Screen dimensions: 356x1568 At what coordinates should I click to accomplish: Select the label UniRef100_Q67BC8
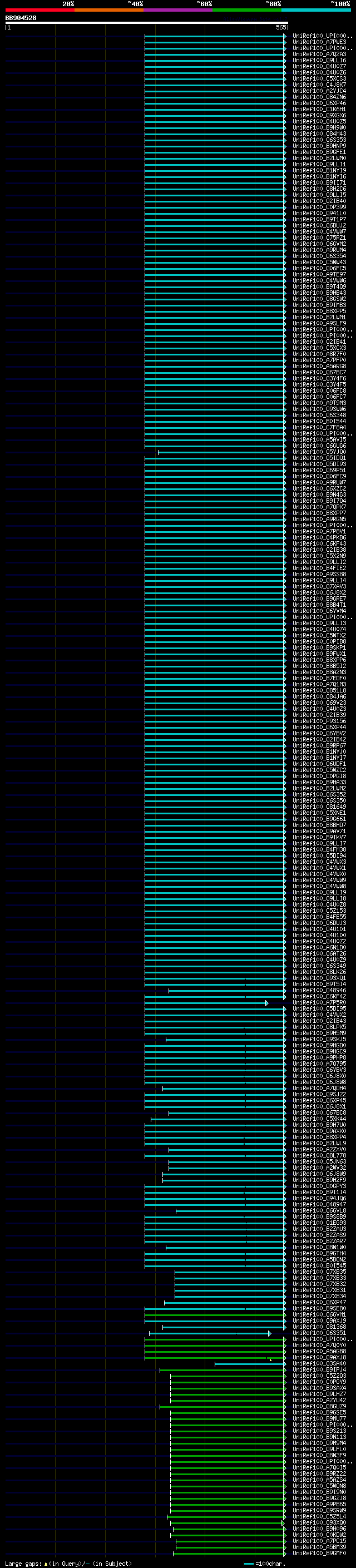coord(319,1112)
